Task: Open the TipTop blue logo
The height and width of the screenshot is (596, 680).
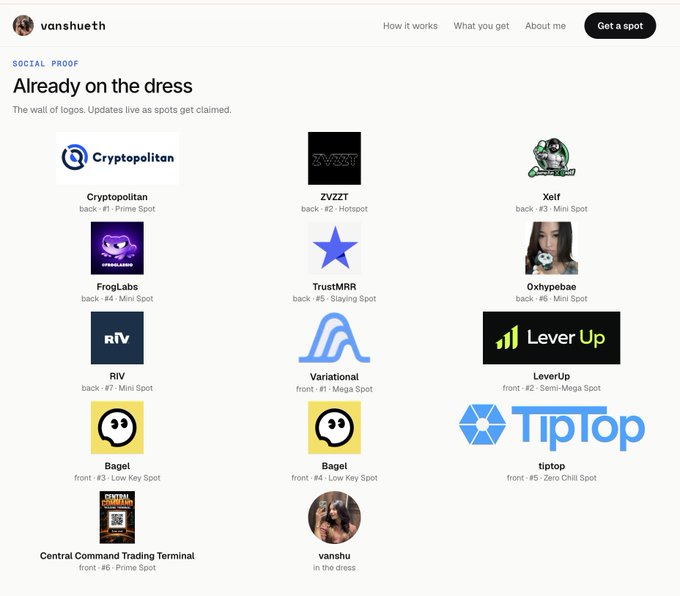Action: (x=552, y=428)
